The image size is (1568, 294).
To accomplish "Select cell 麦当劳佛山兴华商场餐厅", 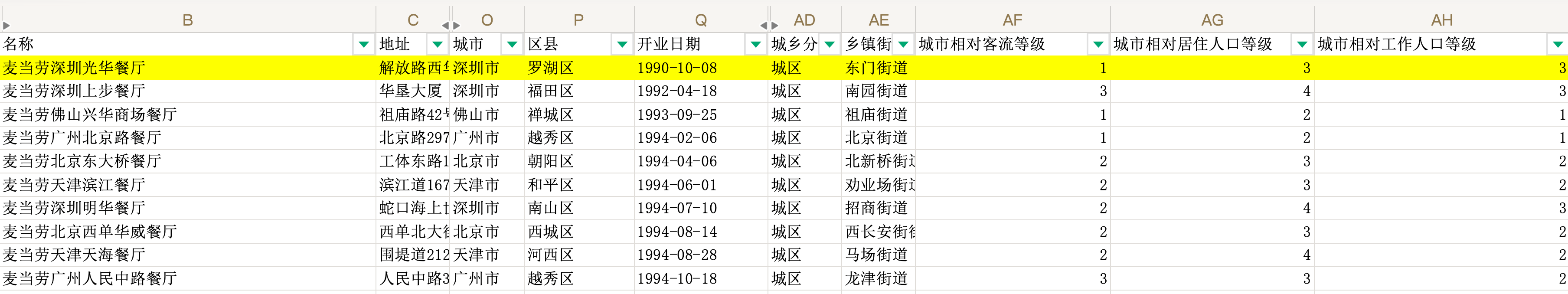I will coord(187,114).
